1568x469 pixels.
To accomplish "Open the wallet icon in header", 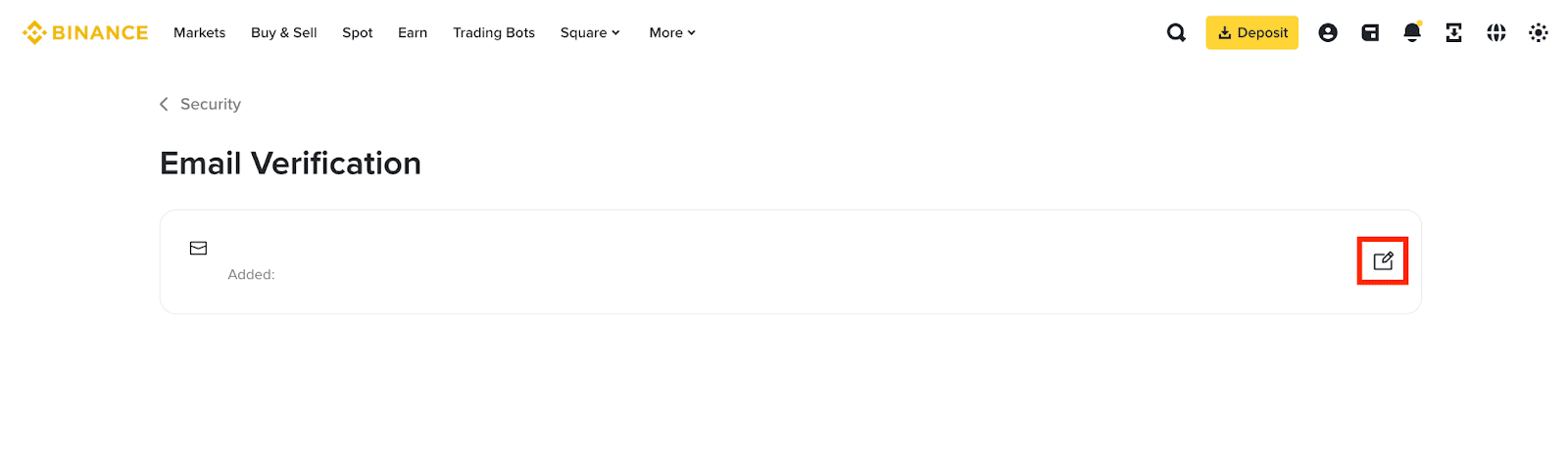I will (x=1370, y=32).
